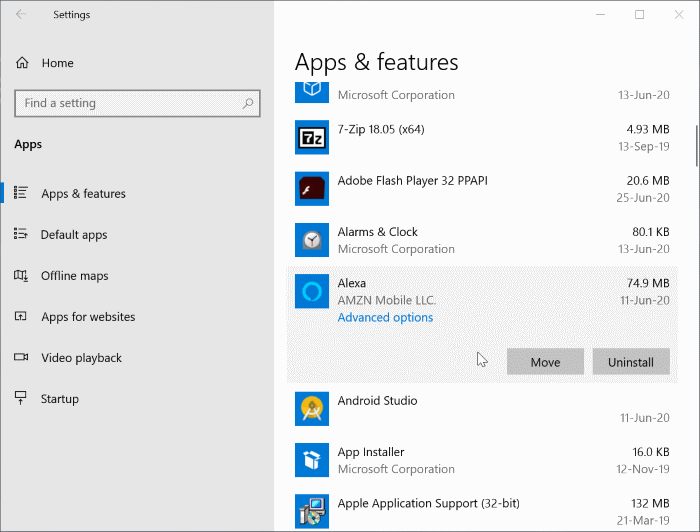Click the Apps & features page heading
This screenshot has height=532, width=700.
tap(376, 62)
